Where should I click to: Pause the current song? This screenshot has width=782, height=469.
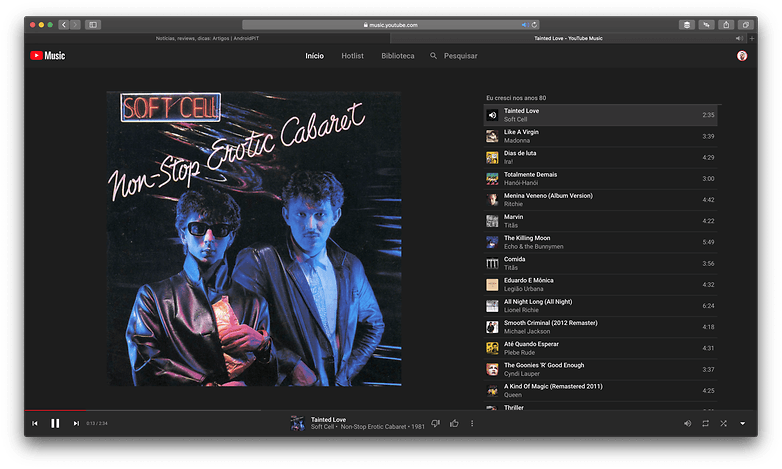pos(55,423)
